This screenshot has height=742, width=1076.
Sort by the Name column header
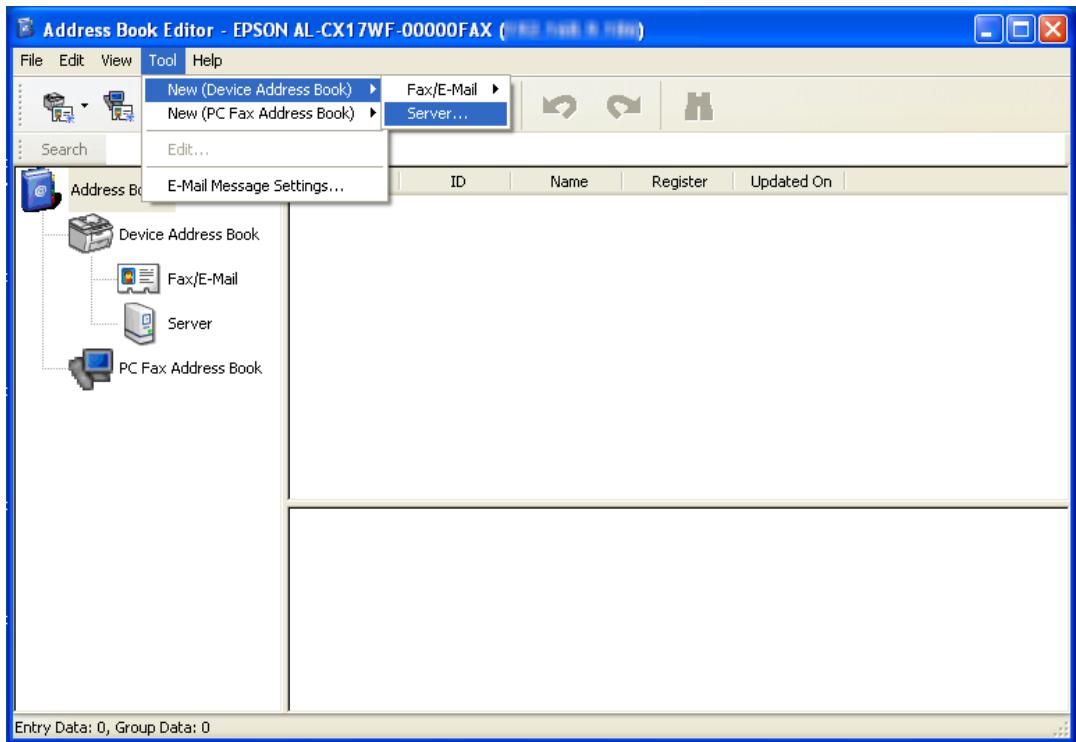tap(569, 182)
